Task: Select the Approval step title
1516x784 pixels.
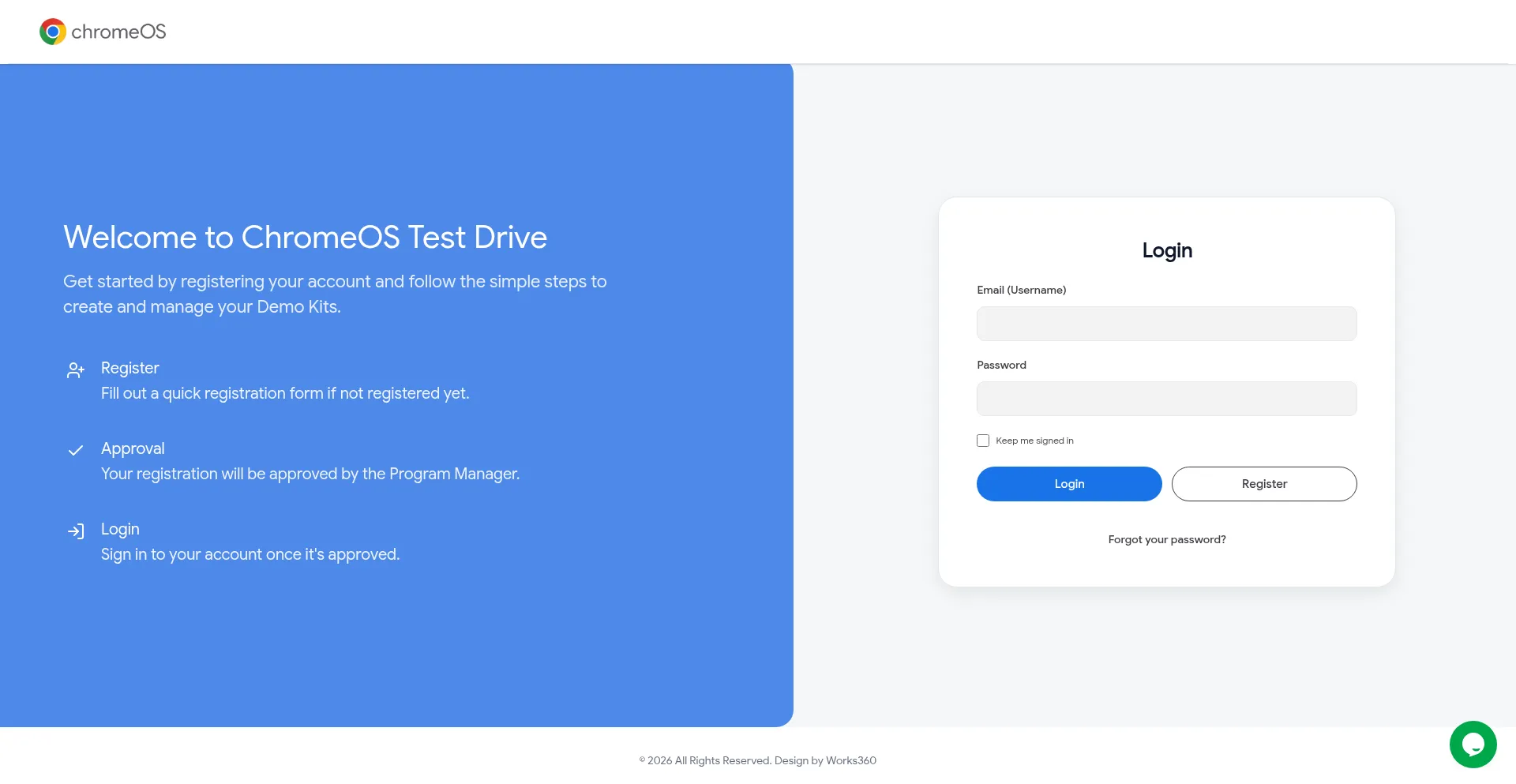Action: point(133,448)
